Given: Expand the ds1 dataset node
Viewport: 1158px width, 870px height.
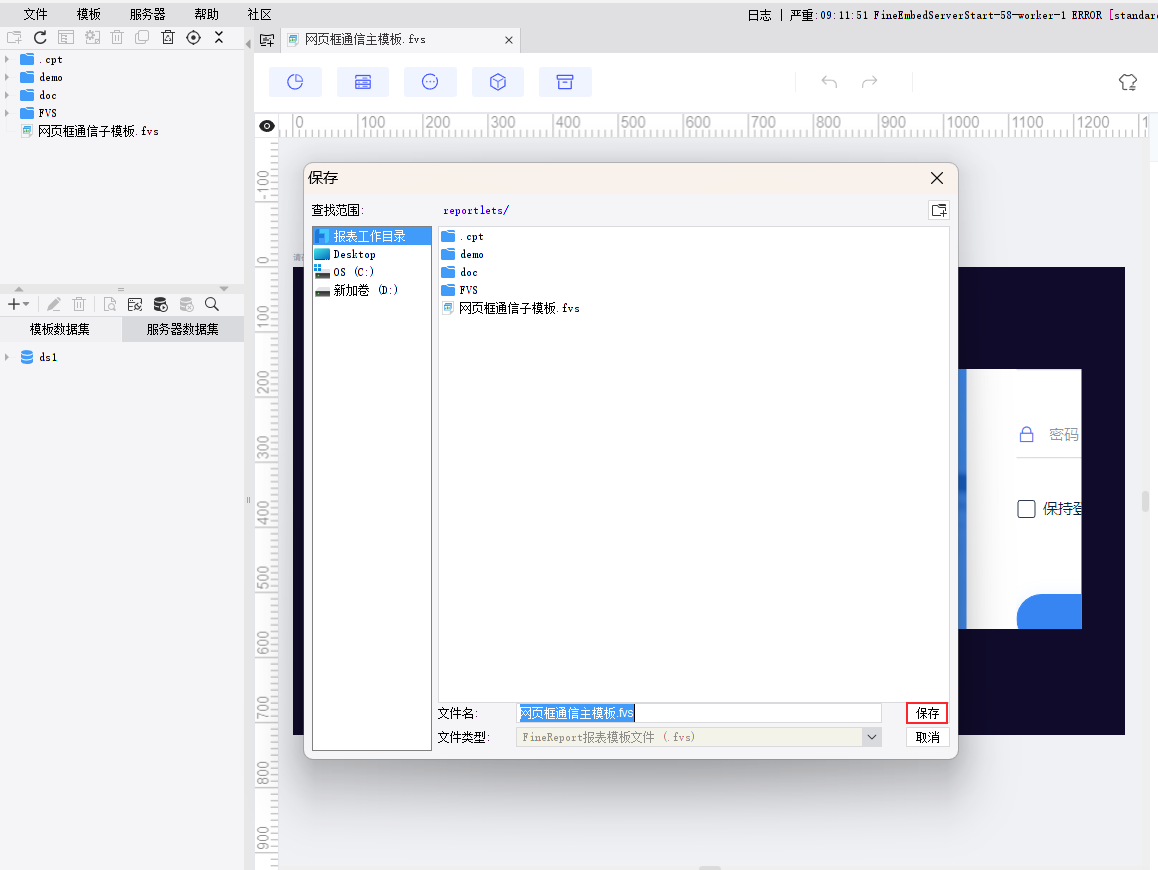Looking at the screenshot, I should point(7,357).
